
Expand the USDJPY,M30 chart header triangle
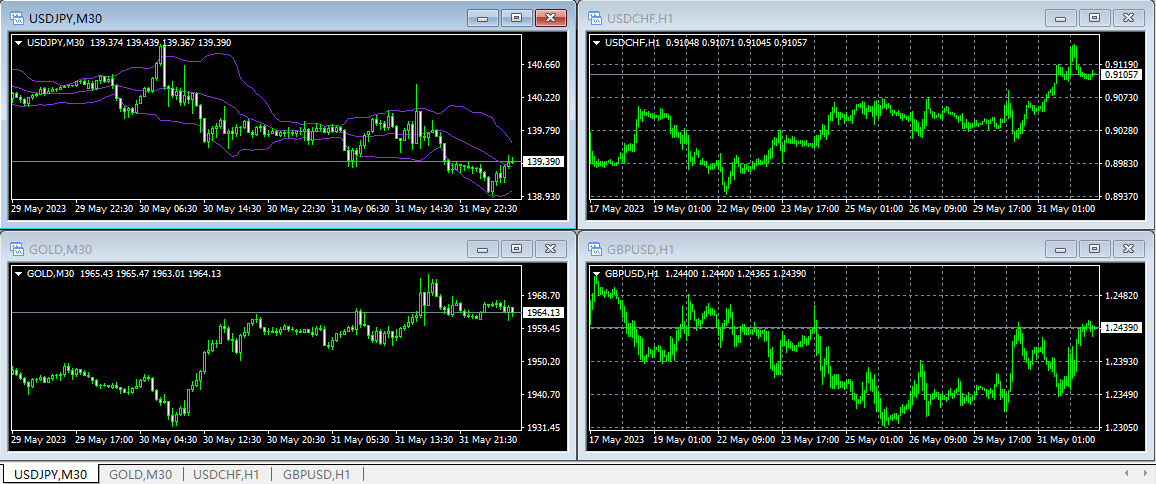pyautogui.click(x=18, y=42)
